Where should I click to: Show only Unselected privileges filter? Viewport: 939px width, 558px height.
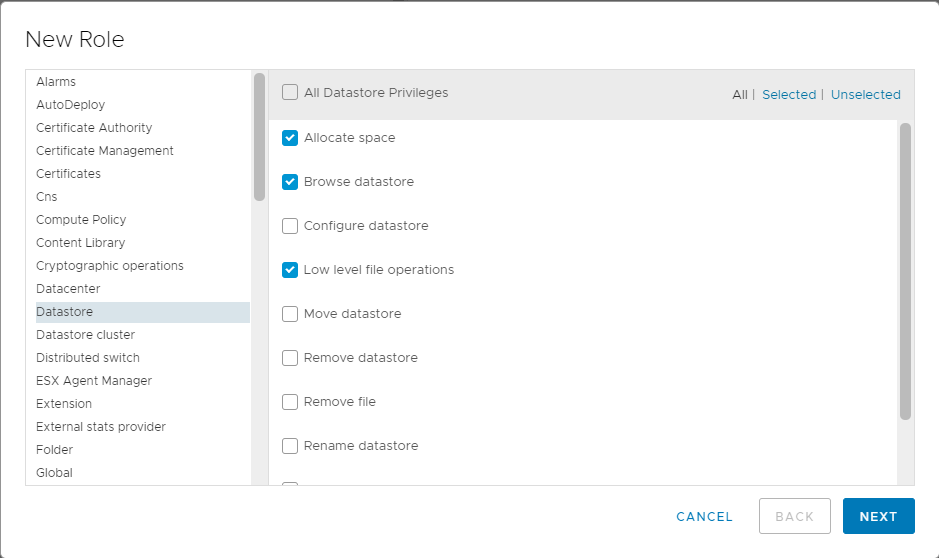coord(865,95)
